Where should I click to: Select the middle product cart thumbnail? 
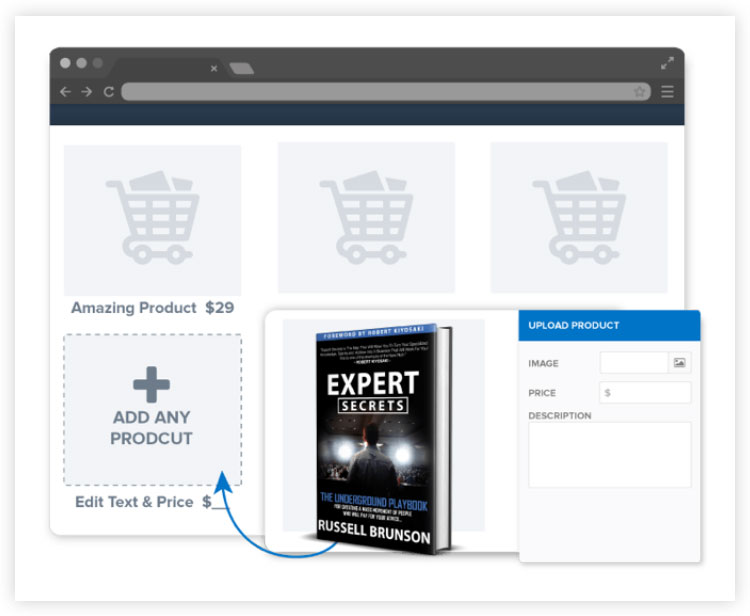tap(366, 218)
